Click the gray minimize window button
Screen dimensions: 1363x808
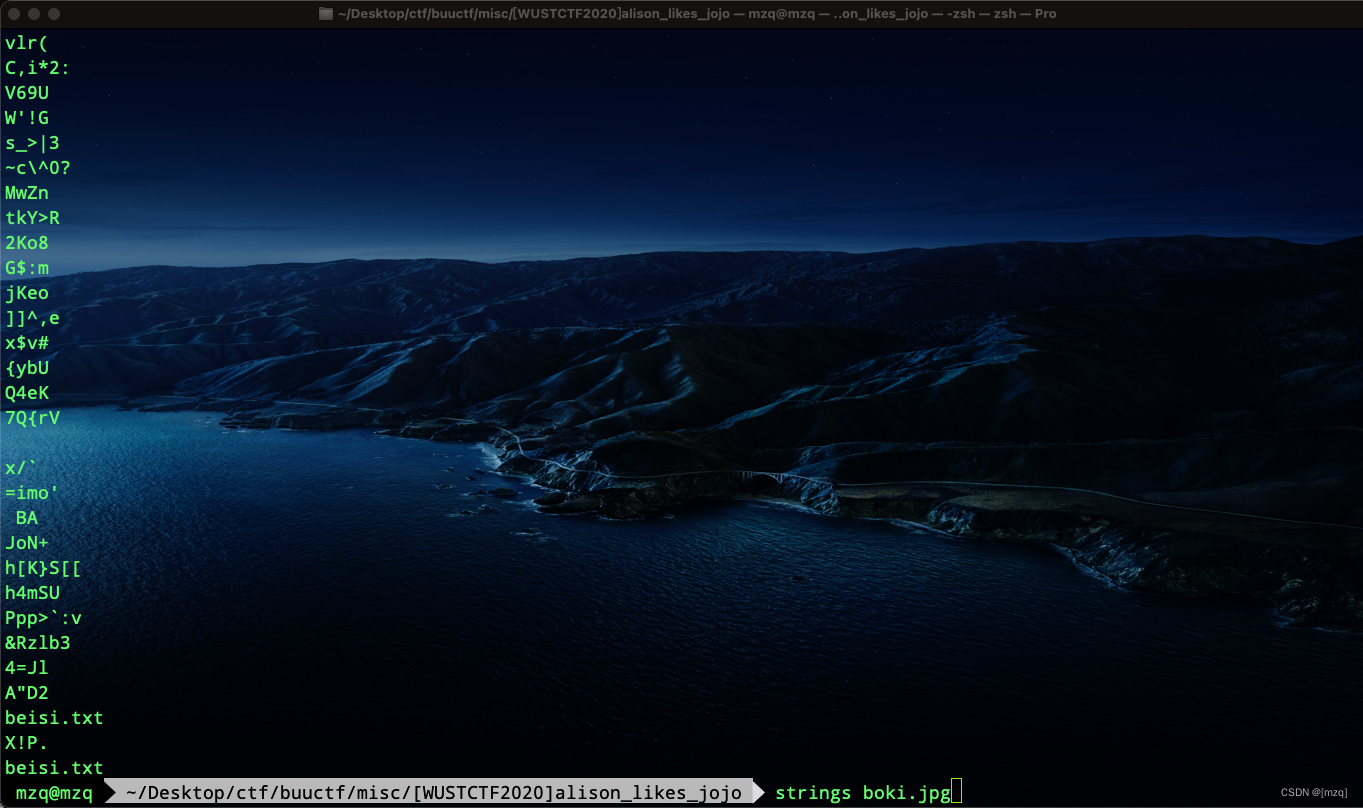34,14
